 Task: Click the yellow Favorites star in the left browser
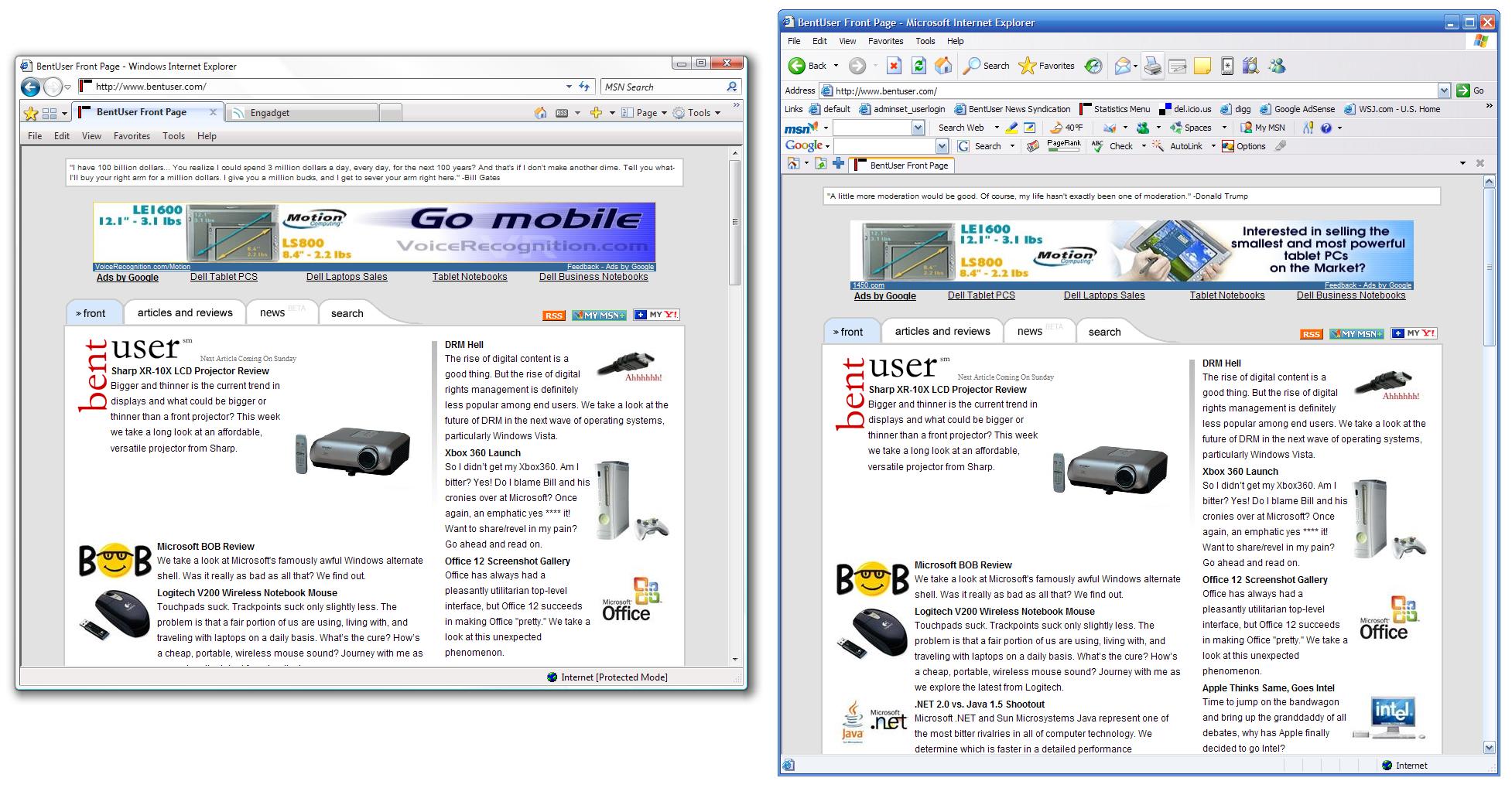(31, 114)
